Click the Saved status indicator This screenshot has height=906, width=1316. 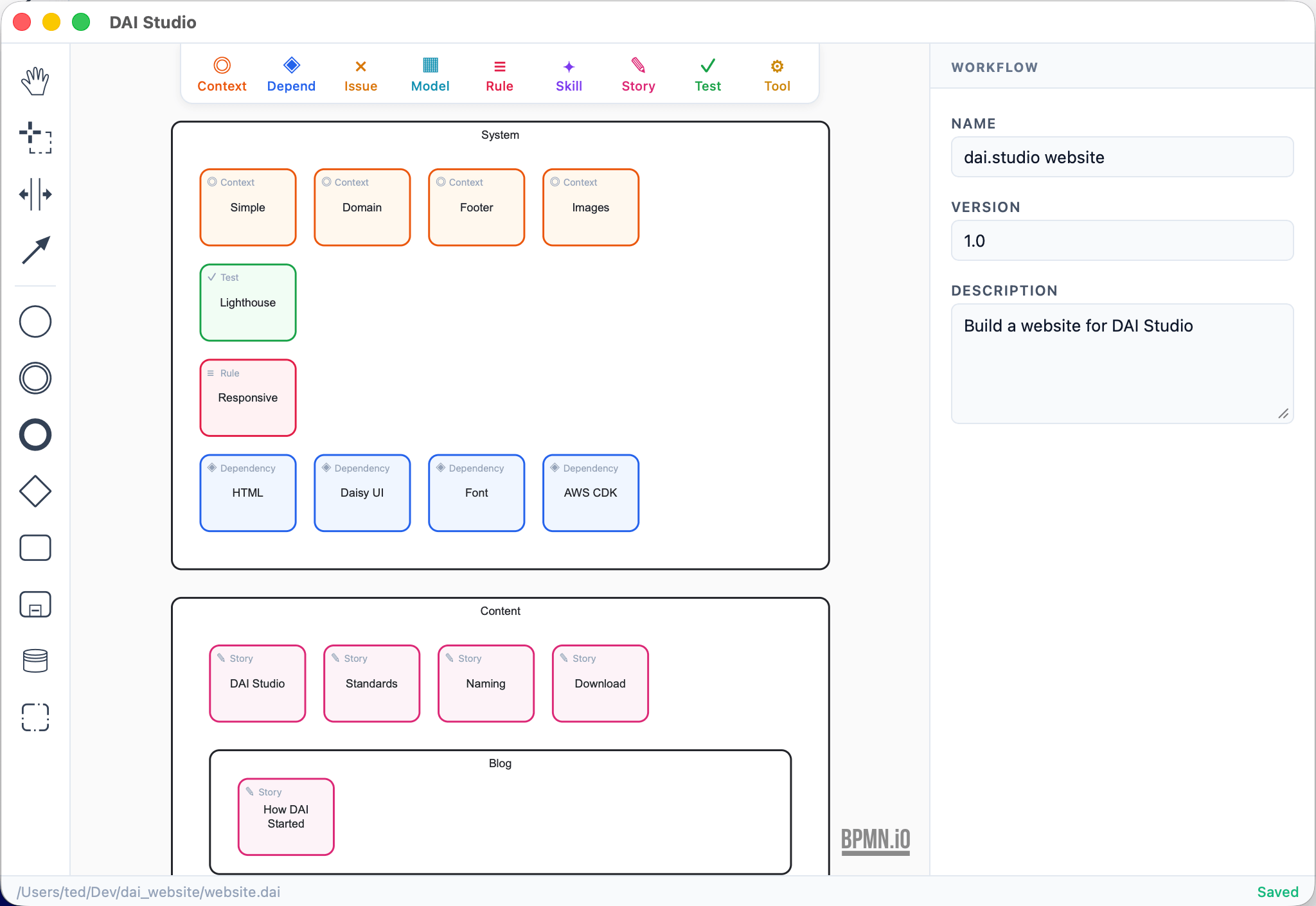click(x=1276, y=891)
